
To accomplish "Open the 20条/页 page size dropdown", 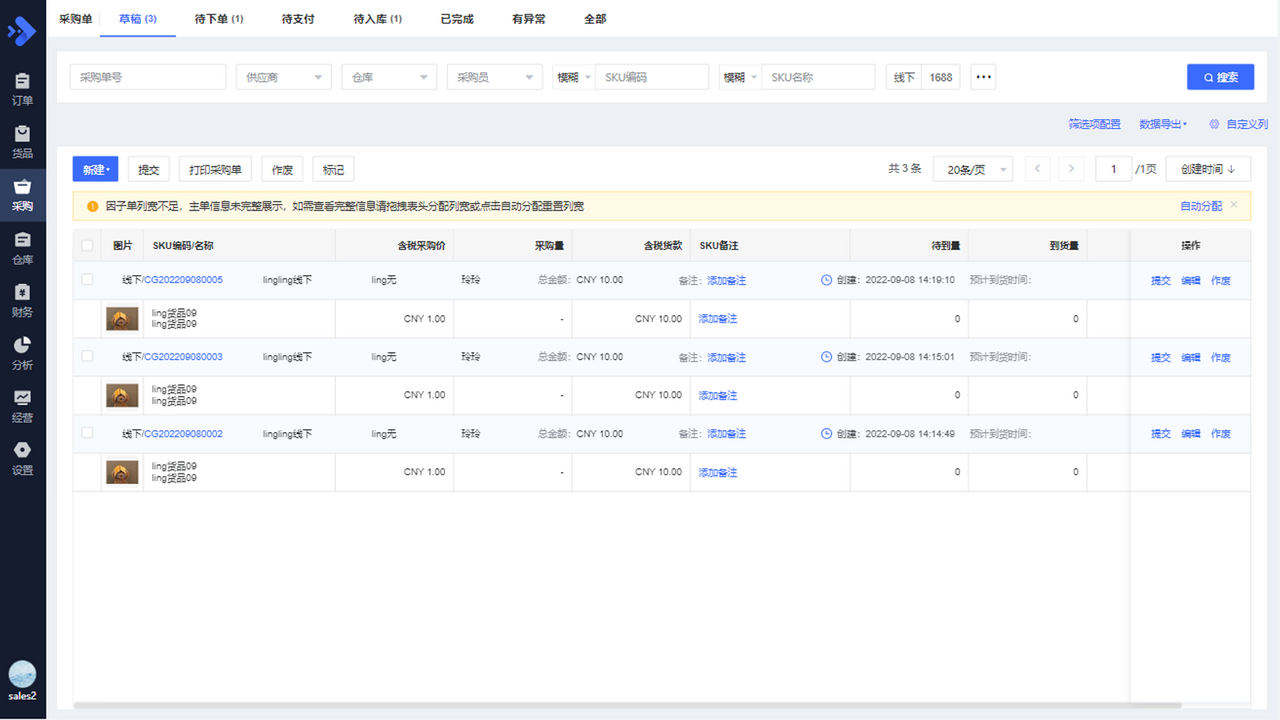I will pyautogui.click(x=973, y=169).
